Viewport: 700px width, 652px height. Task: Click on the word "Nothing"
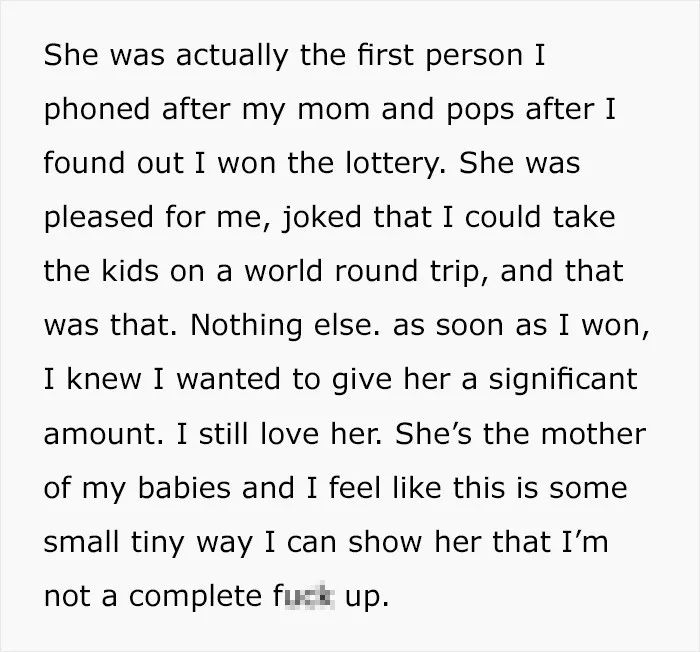pyautogui.click(x=246, y=326)
